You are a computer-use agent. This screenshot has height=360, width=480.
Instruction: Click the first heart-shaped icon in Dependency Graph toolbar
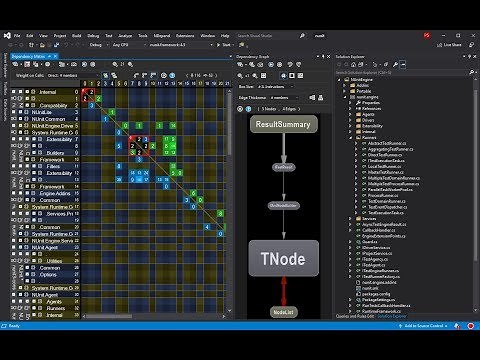click(x=290, y=64)
